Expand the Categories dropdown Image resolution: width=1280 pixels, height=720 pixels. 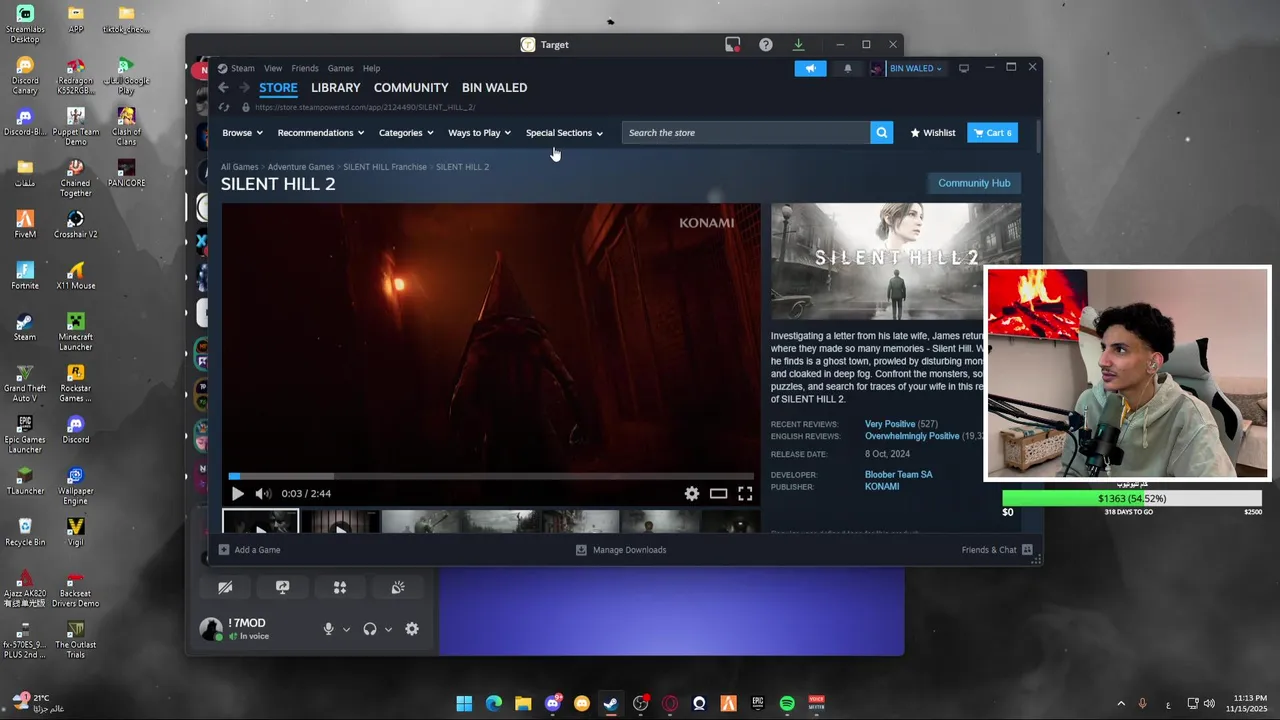pos(406,133)
